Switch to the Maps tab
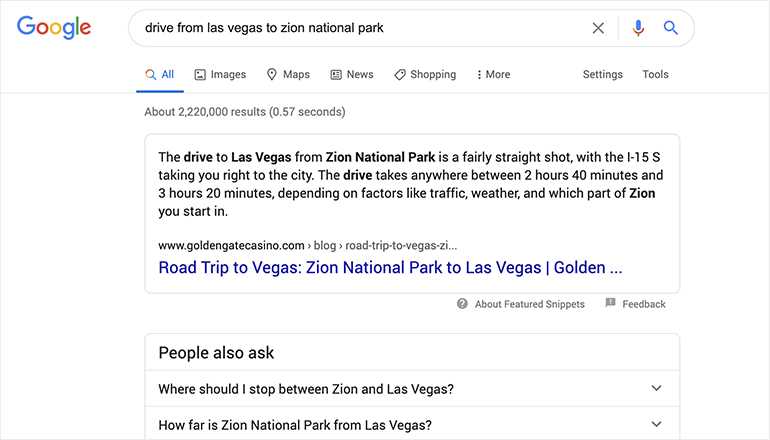The image size is (770, 440). click(x=288, y=75)
